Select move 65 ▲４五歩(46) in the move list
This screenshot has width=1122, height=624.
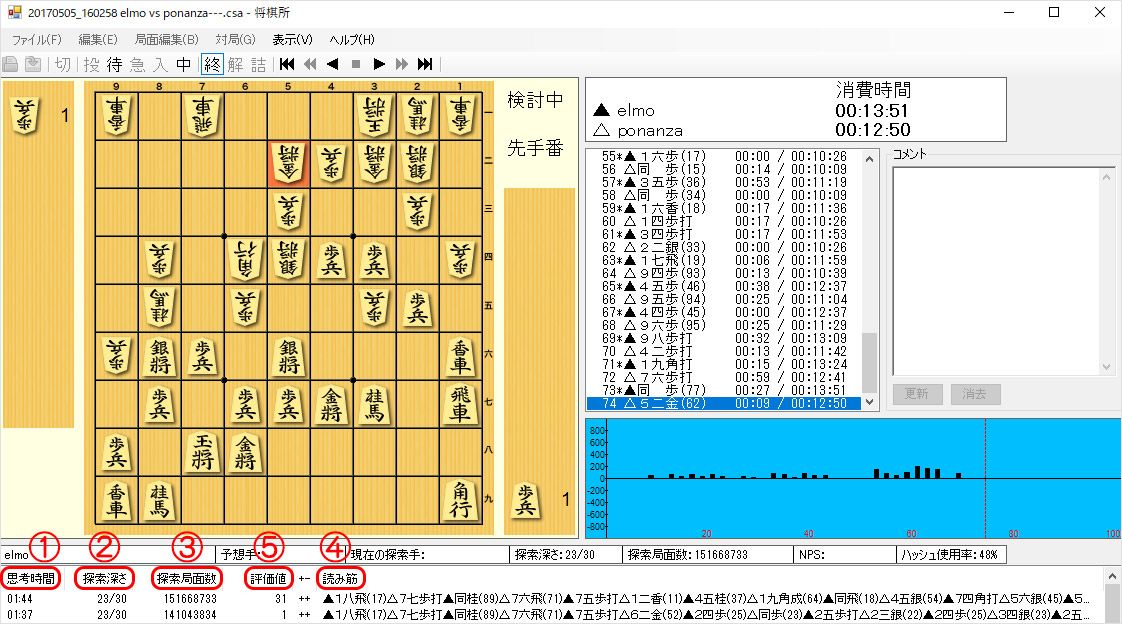coord(723,286)
